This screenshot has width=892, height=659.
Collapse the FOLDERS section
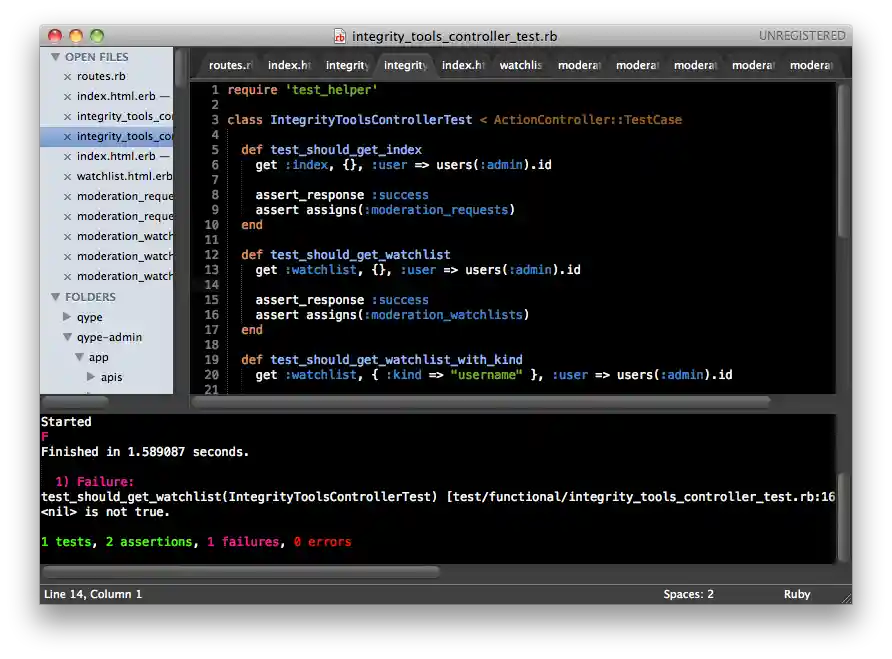pos(57,297)
